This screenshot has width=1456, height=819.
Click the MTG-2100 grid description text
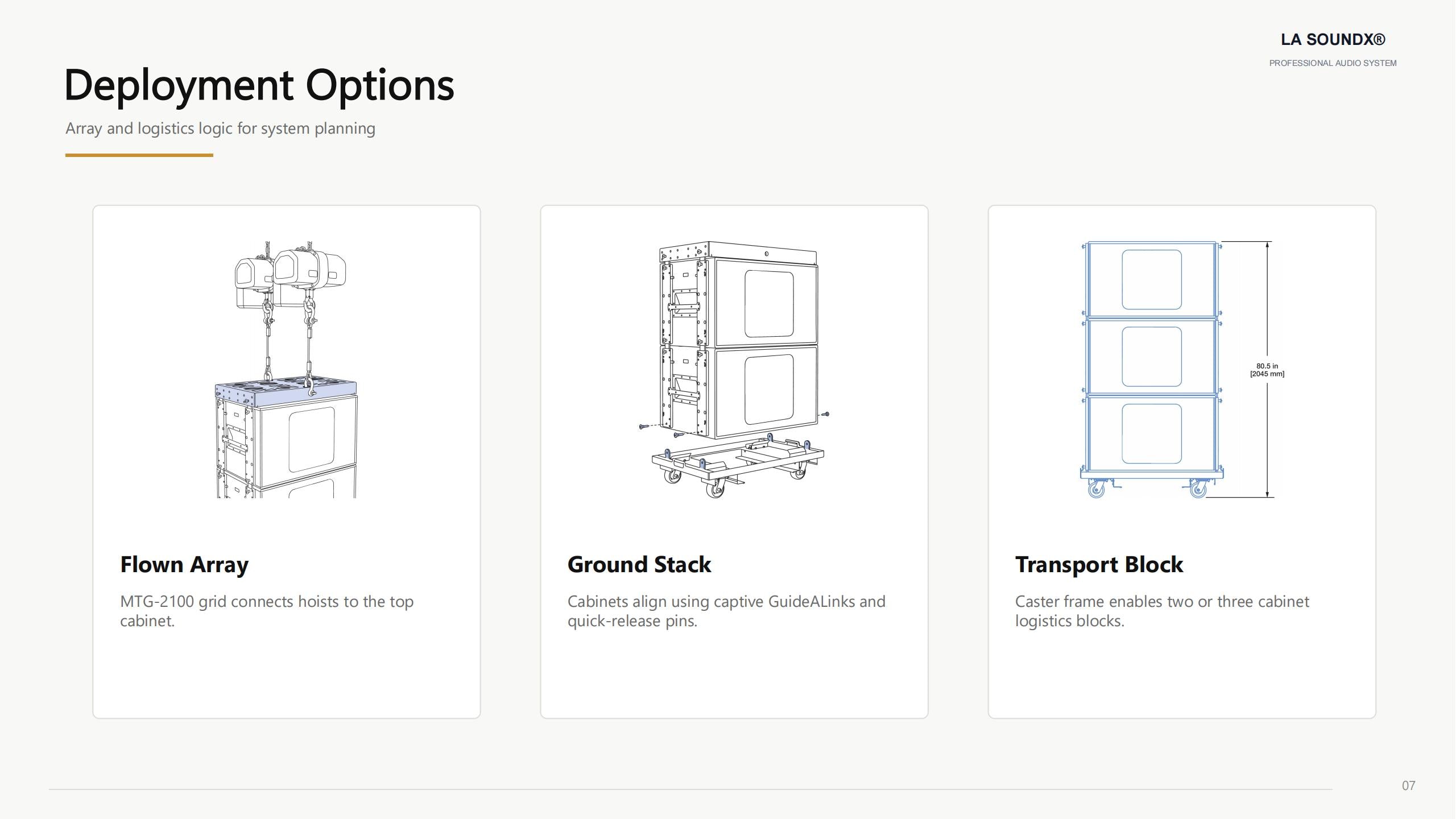(267, 611)
